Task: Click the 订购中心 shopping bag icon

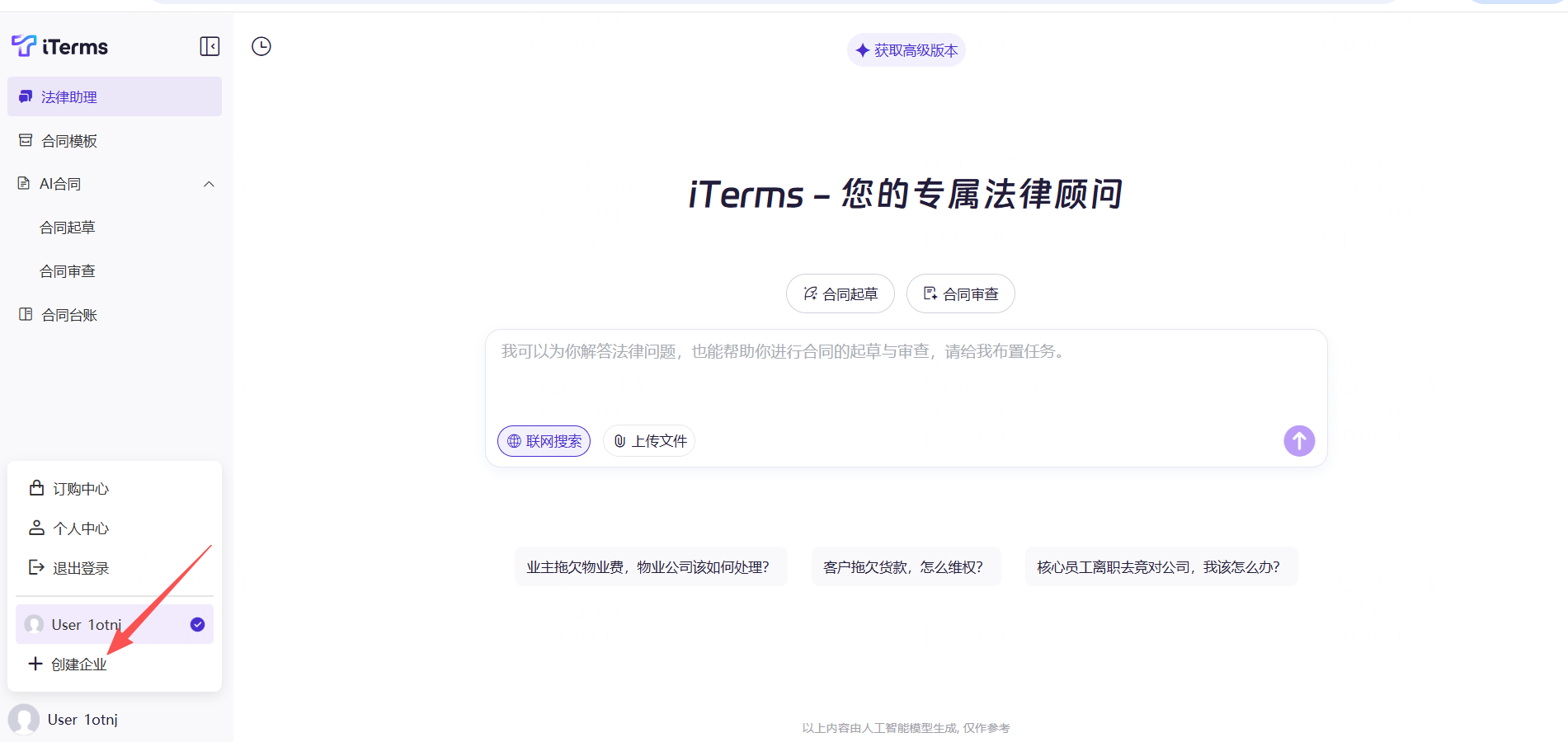Action: (36, 488)
